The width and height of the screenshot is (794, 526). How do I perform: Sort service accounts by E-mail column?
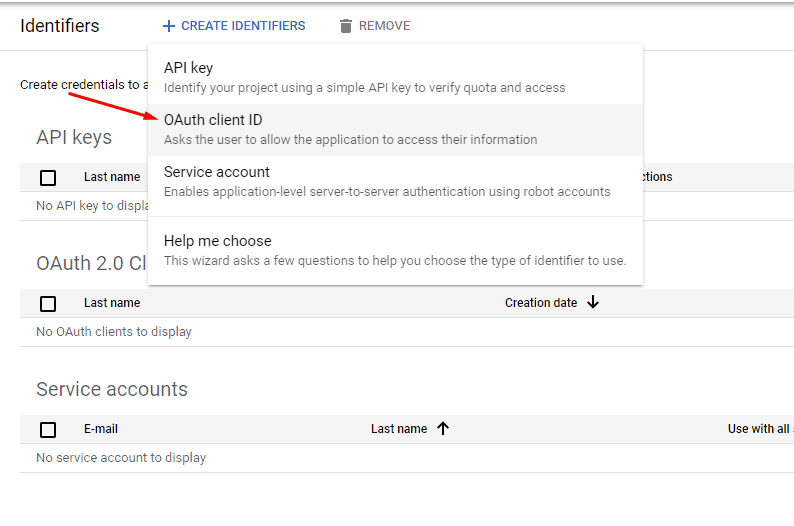click(x=101, y=429)
